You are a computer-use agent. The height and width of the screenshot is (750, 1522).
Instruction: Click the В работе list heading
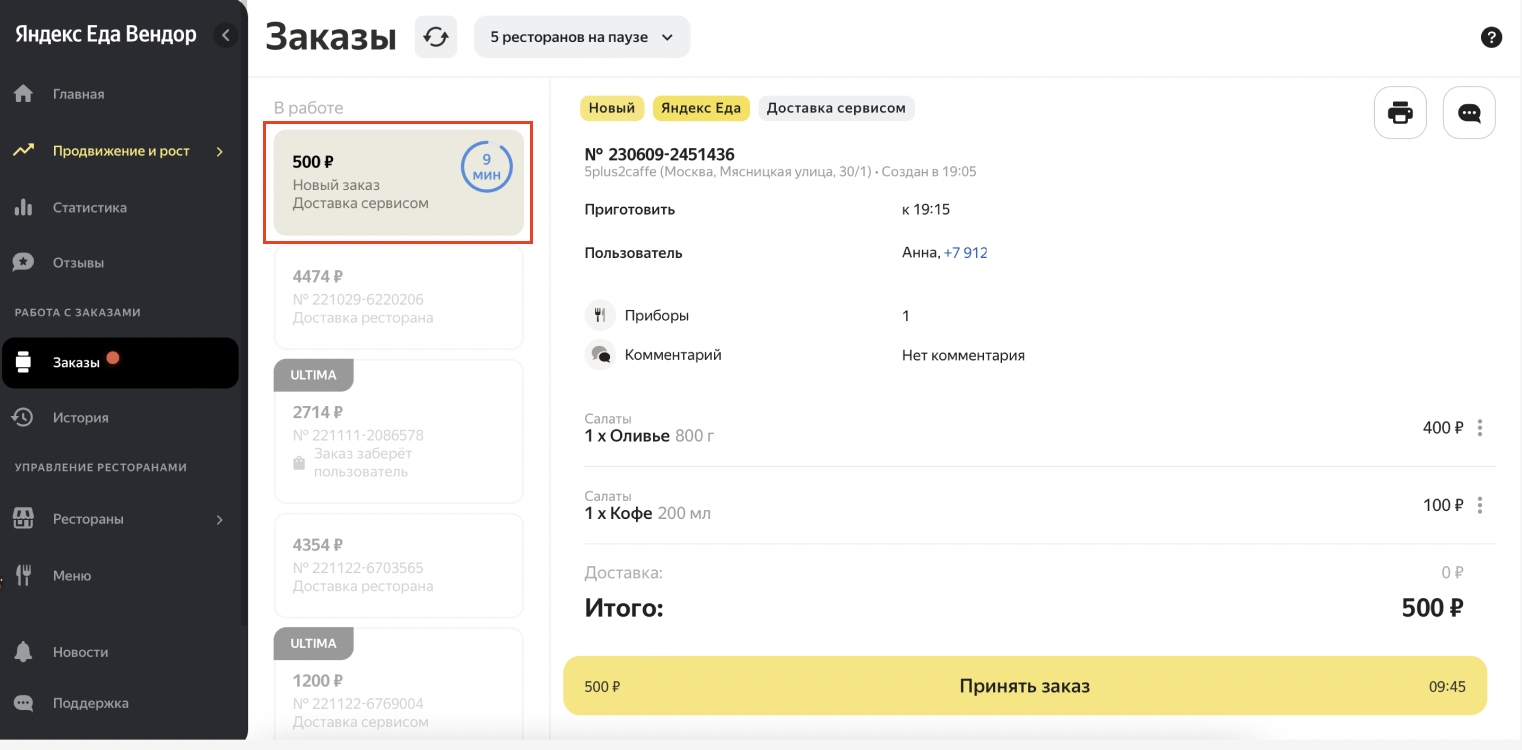click(309, 108)
